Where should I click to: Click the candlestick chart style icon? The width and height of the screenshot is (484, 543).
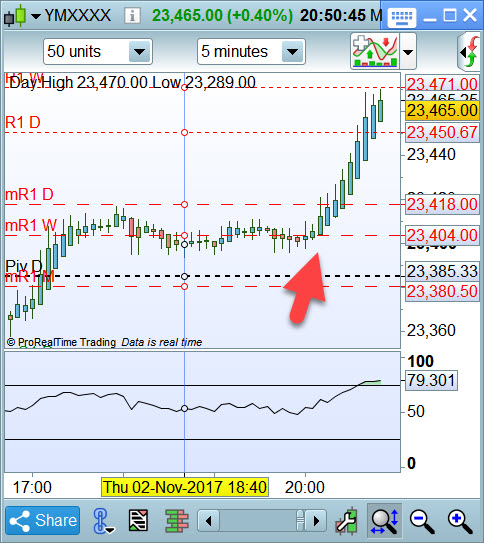pyautogui.click(x=16, y=16)
